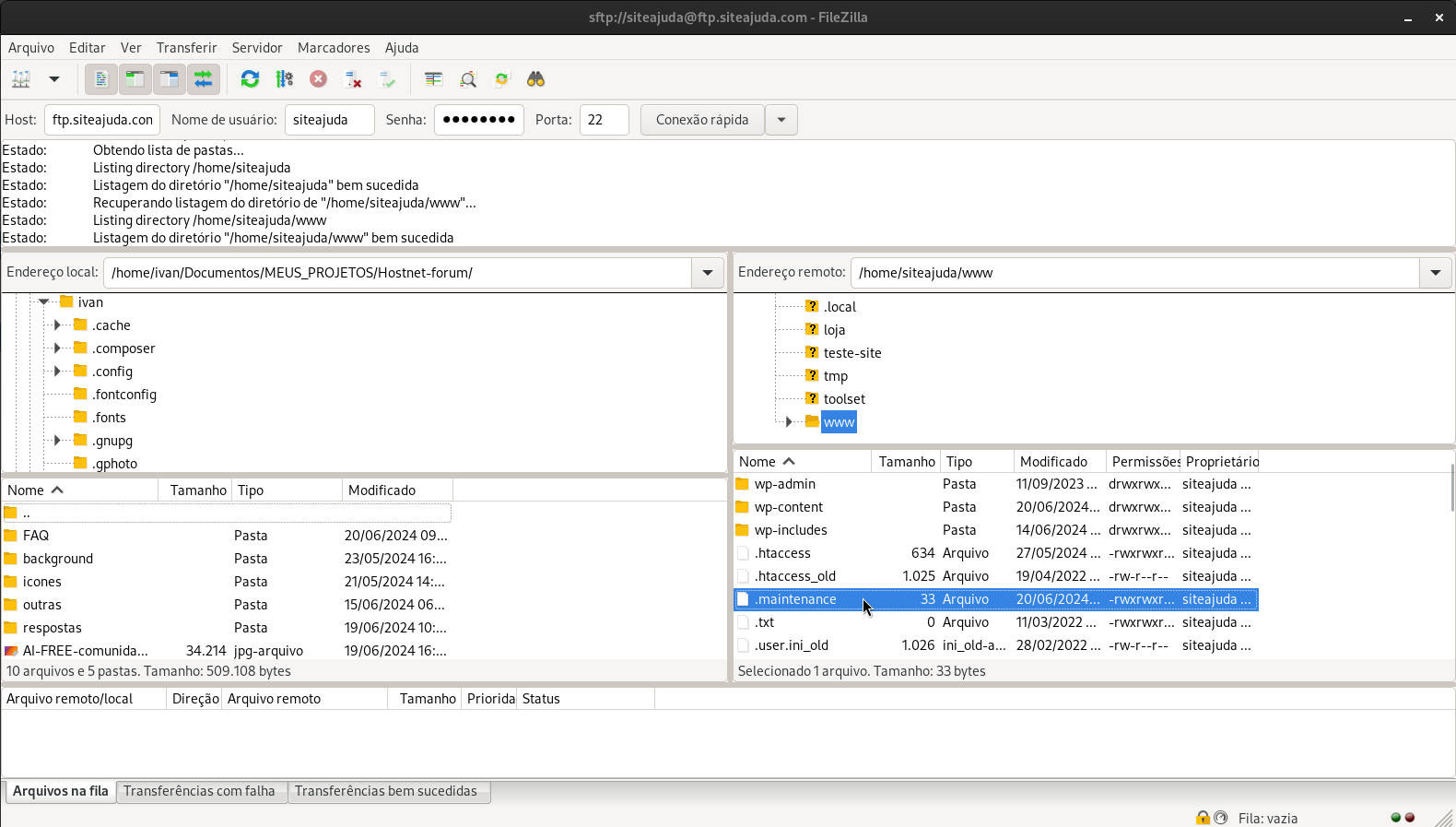Open local address path dropdown

coord(708,273)
